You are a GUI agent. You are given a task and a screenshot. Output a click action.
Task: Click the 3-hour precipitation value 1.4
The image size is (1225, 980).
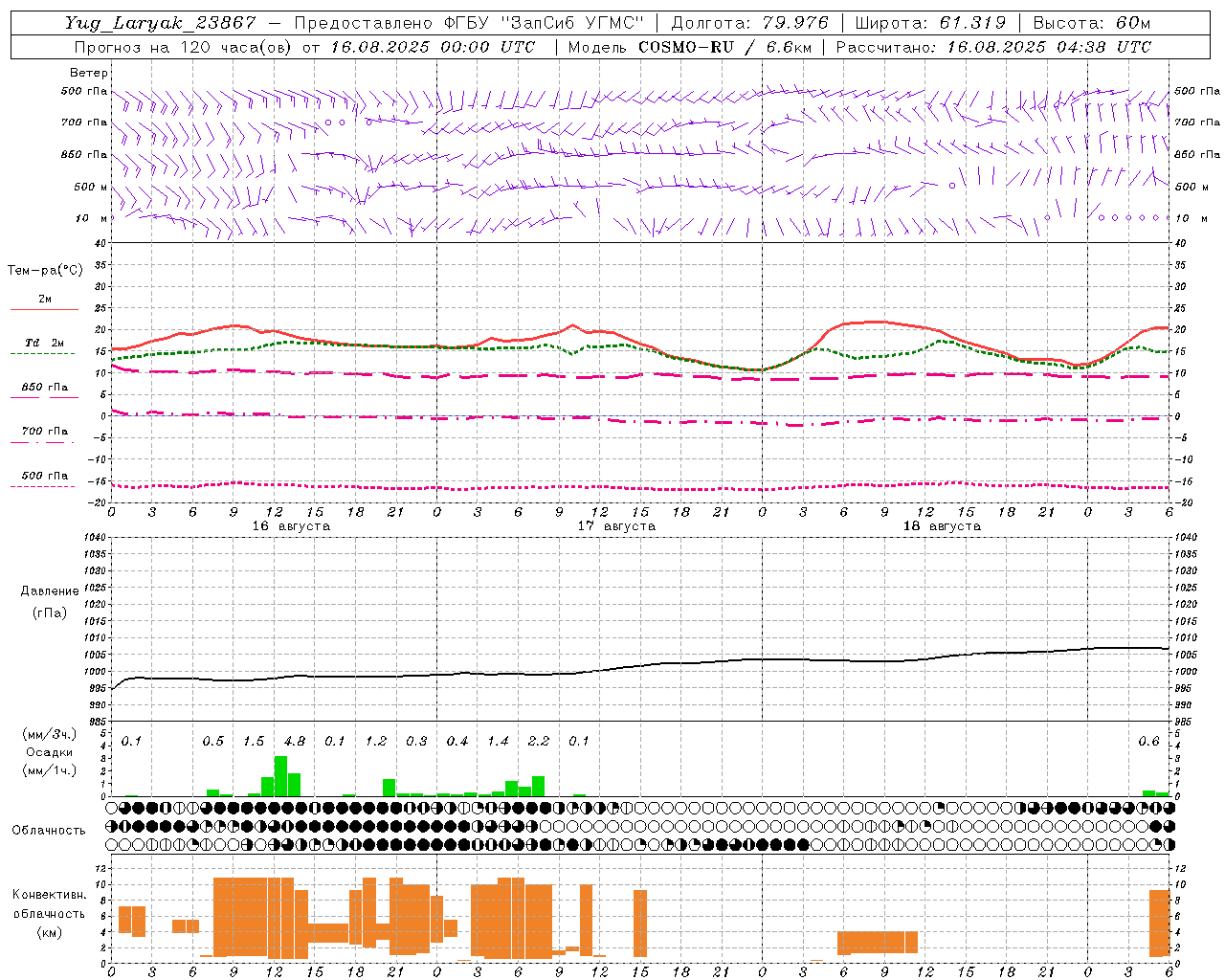pyautogui.click(x=498, y=742)
